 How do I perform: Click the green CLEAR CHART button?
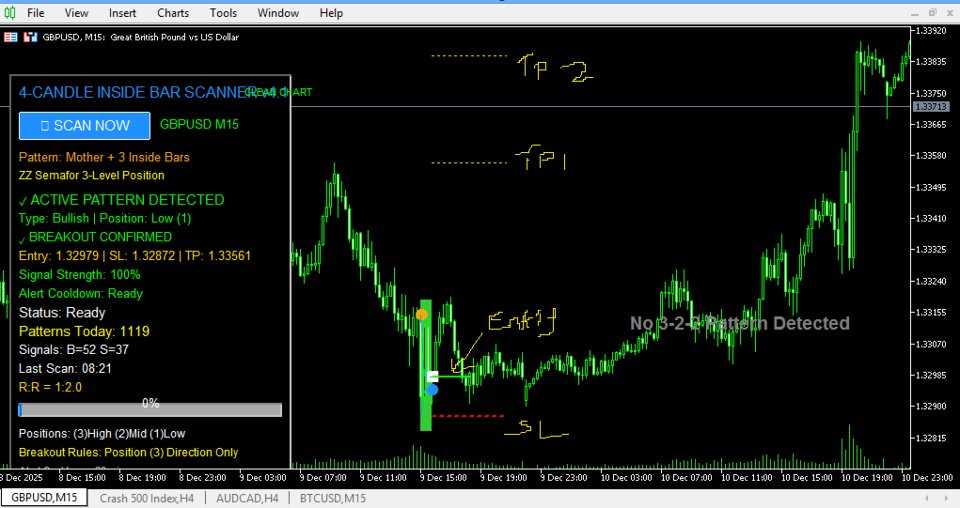tap(279, 92)
